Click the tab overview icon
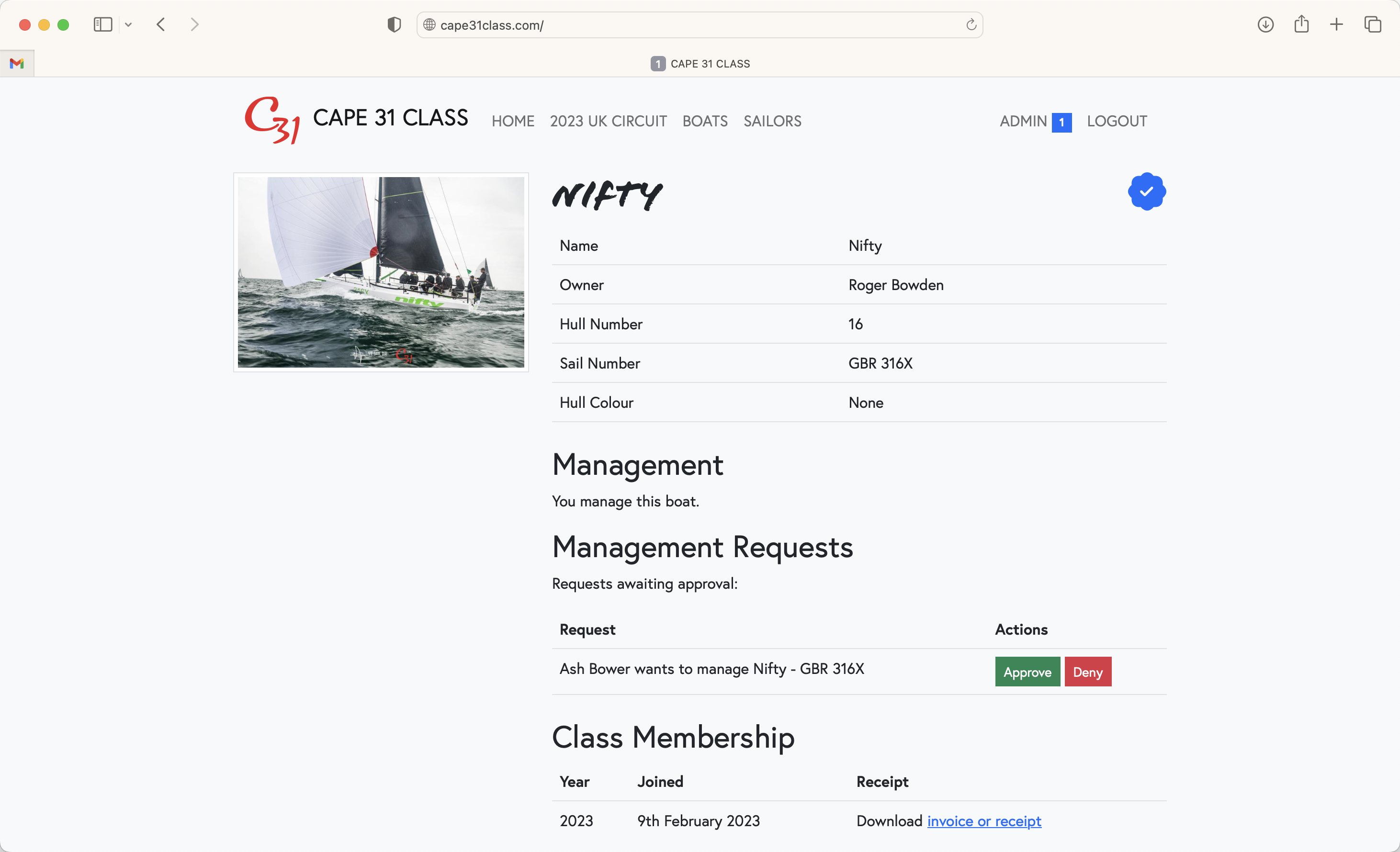The width and height of the screenshot is (1400, 852). (x=1372, y=24)
